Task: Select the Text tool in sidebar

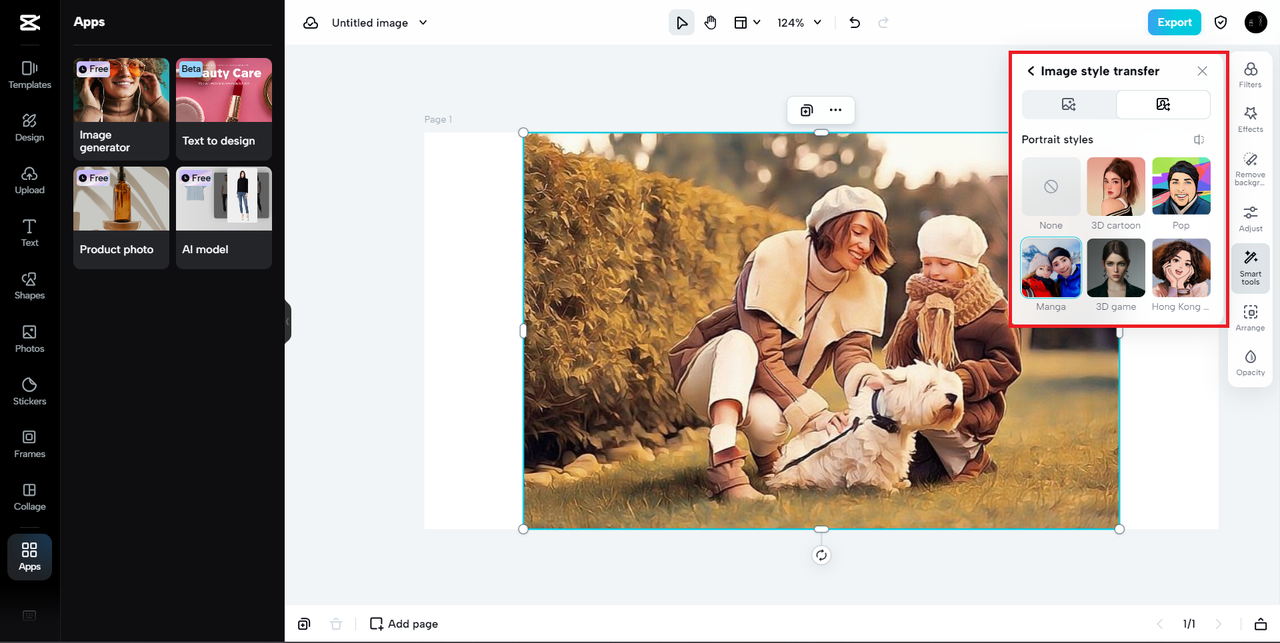Action: click(x=29, y=233)
